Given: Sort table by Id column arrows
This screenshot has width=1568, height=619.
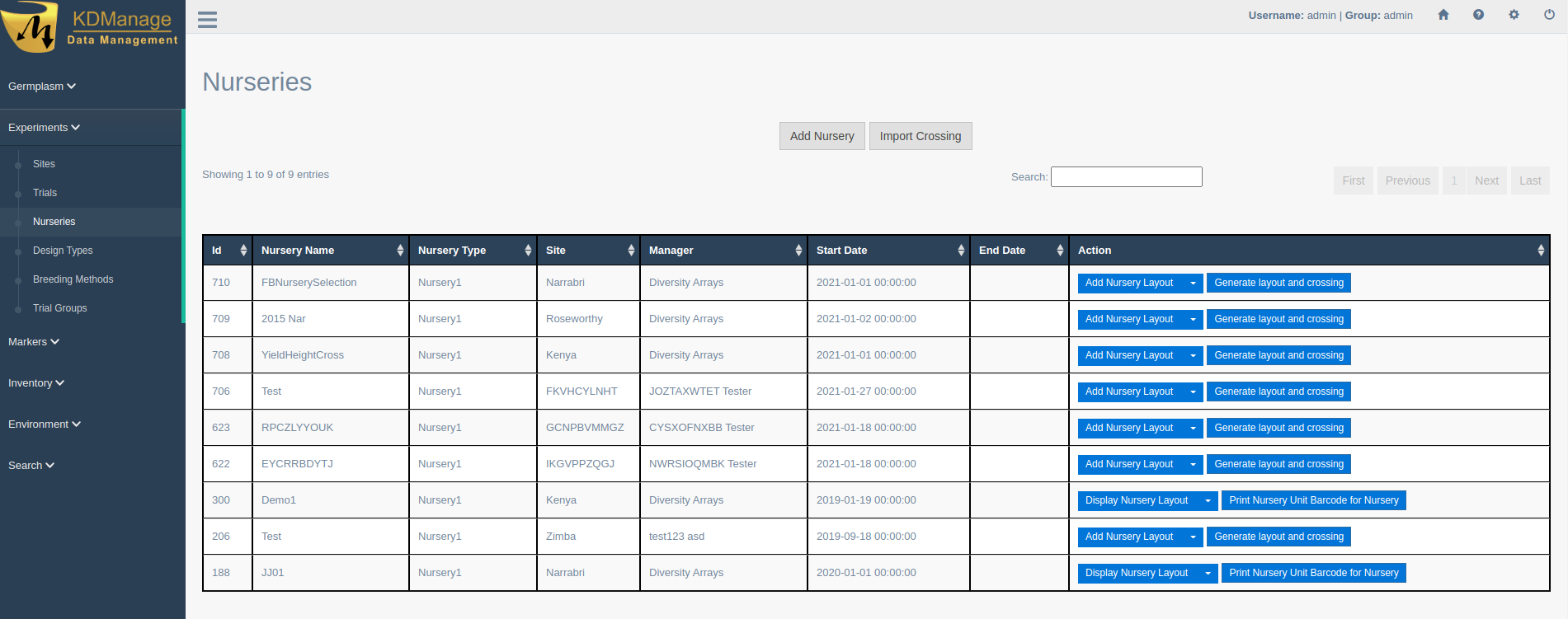Looking at the screenshot, I should click(243, 251).
